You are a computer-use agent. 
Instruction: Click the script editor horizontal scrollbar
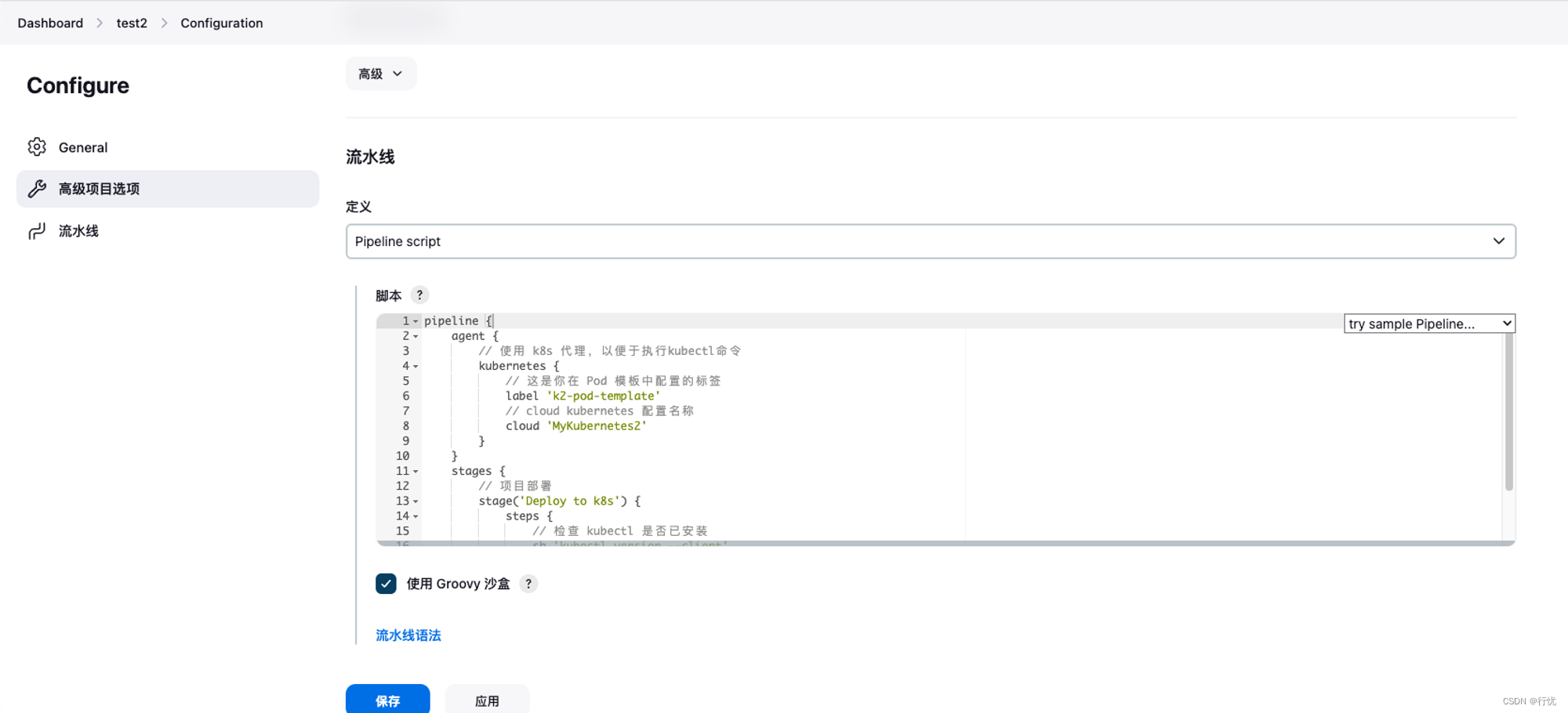(945, 543)
